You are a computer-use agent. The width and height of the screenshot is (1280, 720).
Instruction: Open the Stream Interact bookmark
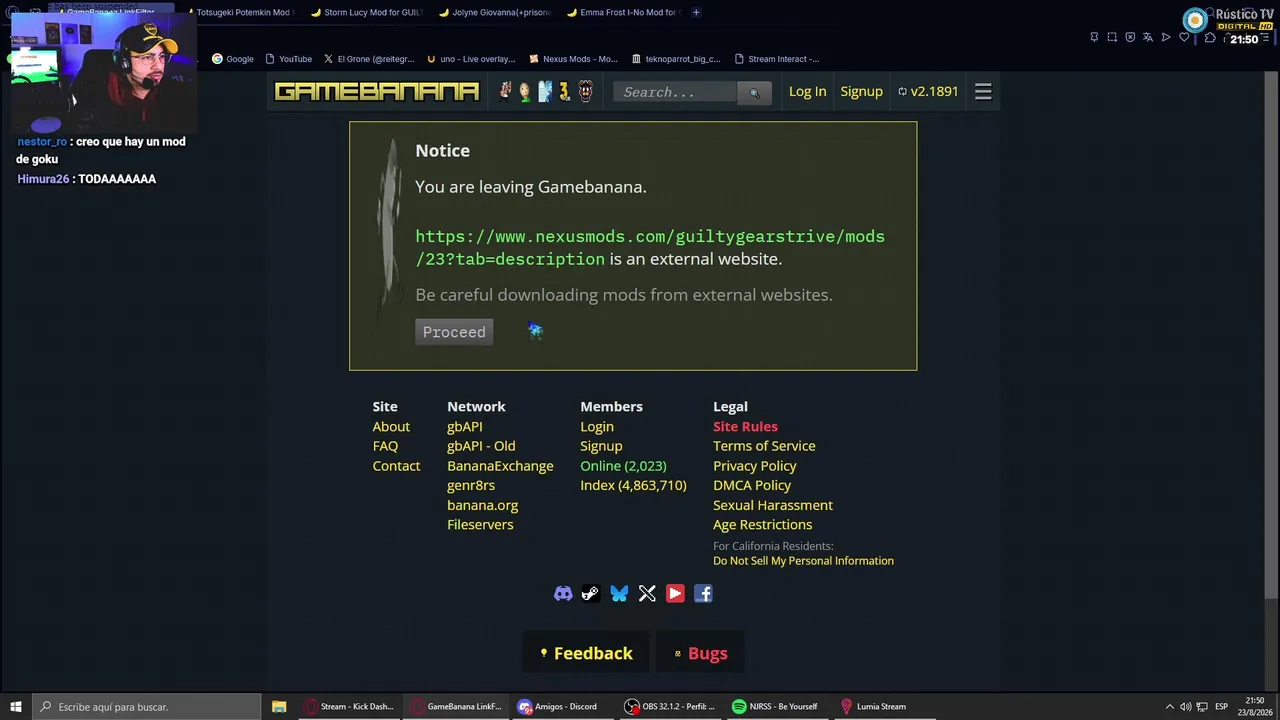pos(777,59)
